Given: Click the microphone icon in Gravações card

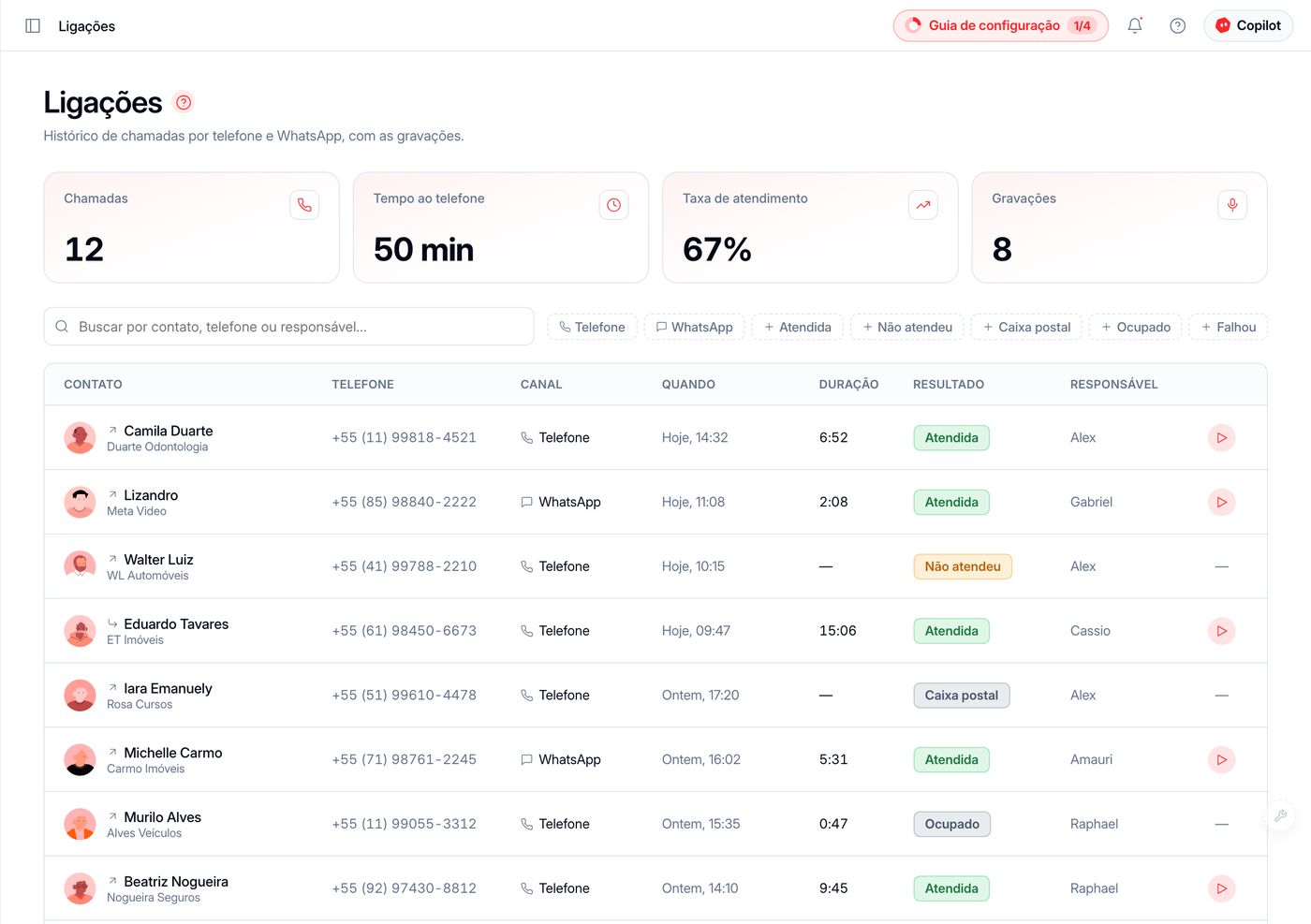Looking at the screenshot, I should coord(1232,205).
